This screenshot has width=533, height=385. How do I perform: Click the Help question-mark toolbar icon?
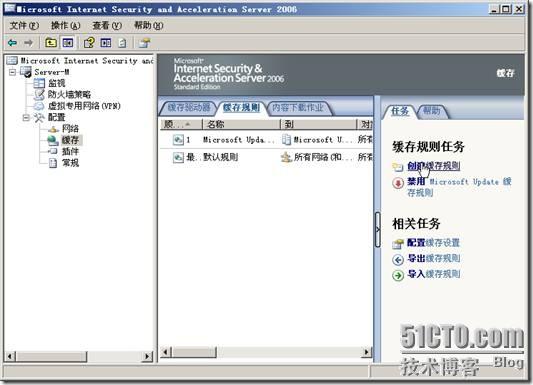(89, 43)
